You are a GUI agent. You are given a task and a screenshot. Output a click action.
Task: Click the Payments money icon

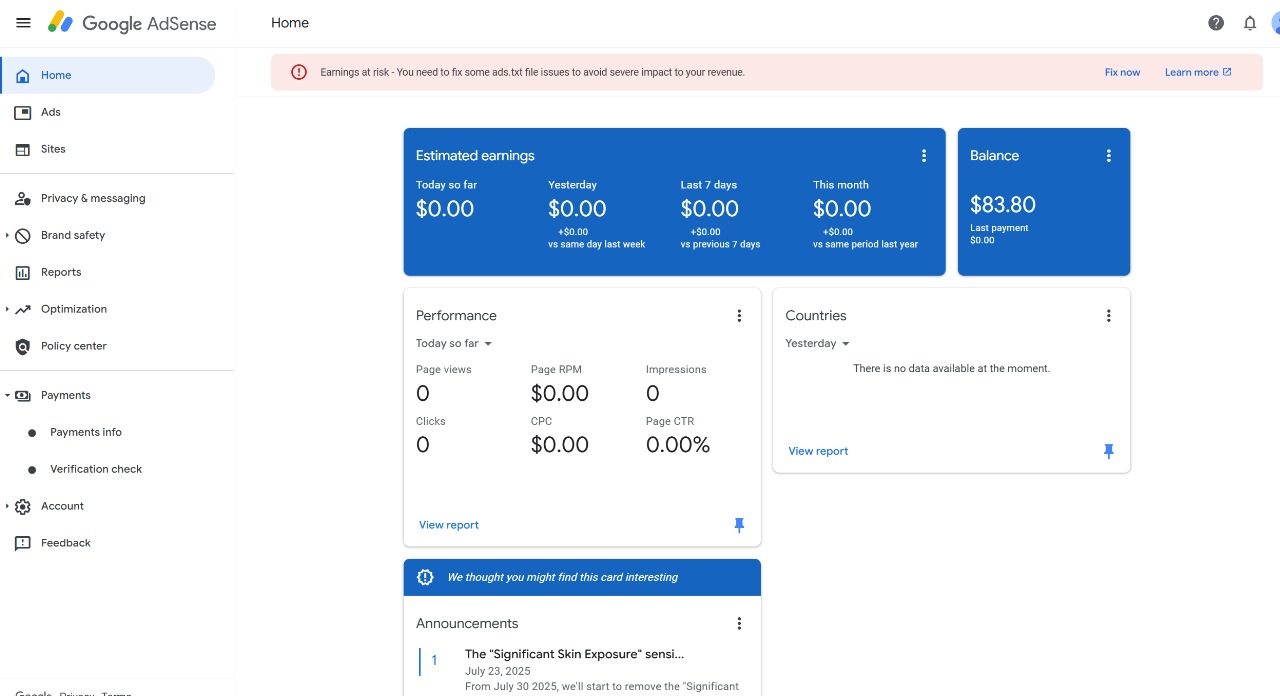(23, 395)
